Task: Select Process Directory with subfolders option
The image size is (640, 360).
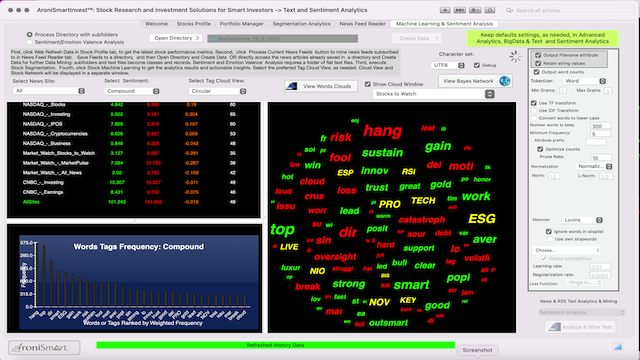Action: click(x=29, y=35)
